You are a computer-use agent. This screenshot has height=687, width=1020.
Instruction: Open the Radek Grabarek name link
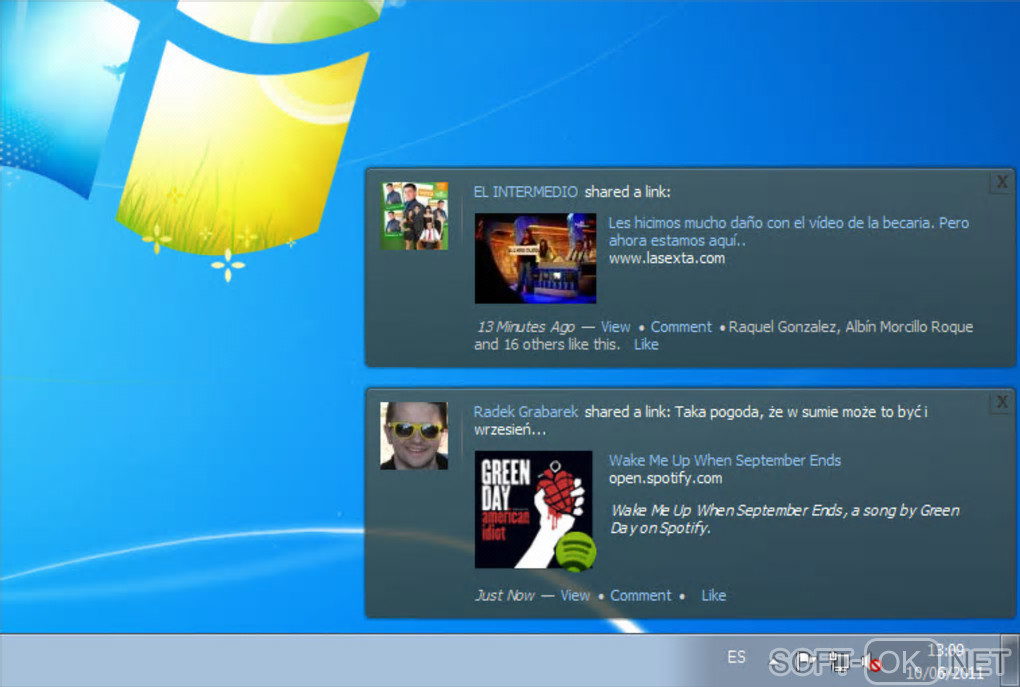coord(526,412)
